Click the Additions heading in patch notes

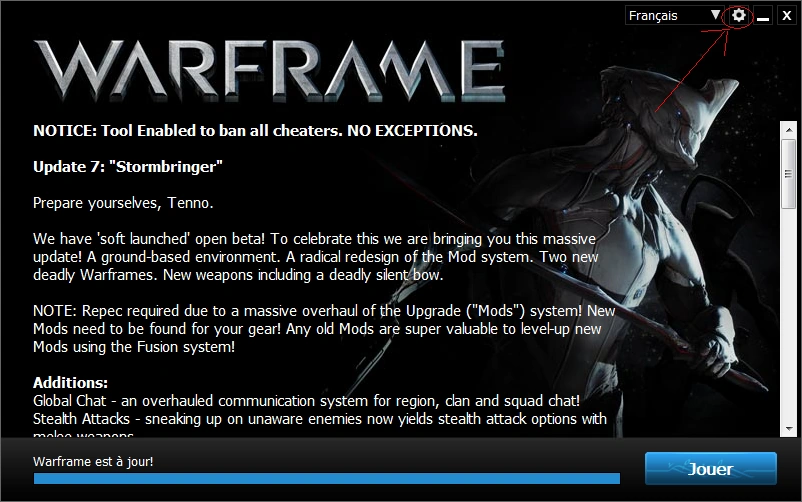[71, 383]
